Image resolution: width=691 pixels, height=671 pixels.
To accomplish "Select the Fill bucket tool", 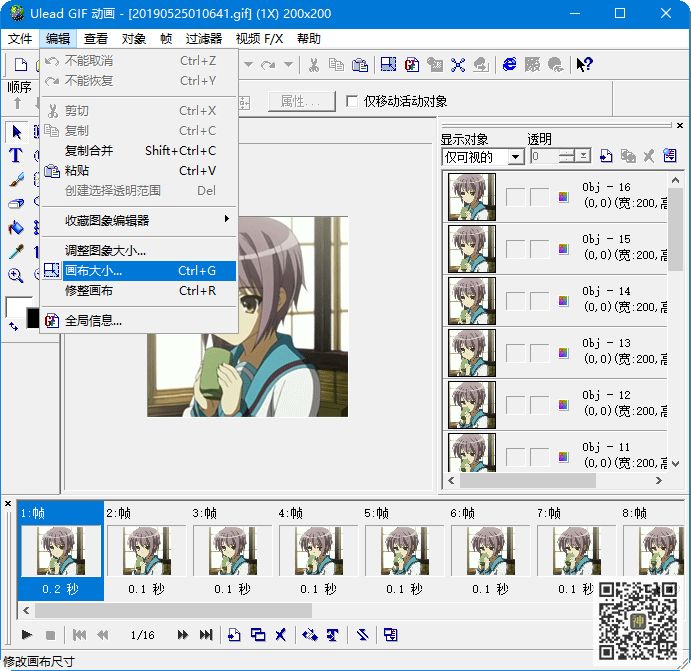I will 16,227.
